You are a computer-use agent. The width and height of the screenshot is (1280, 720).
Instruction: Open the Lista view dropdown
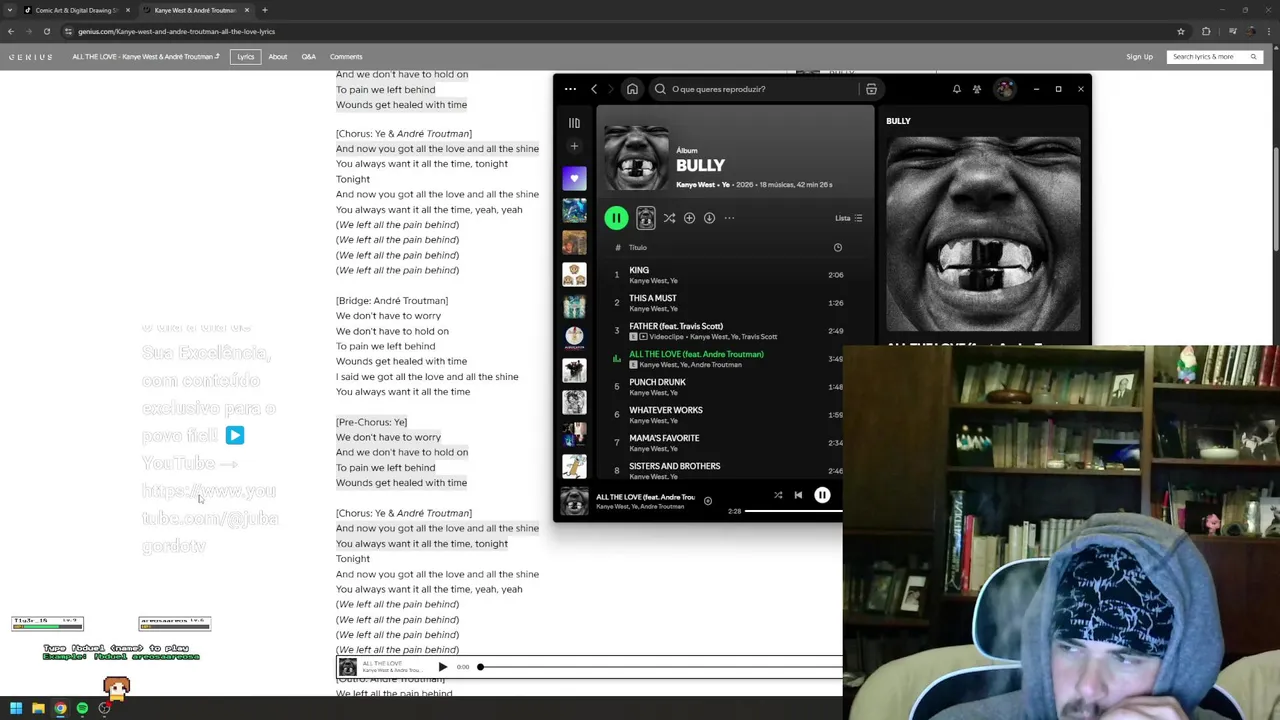pos(849,218)
